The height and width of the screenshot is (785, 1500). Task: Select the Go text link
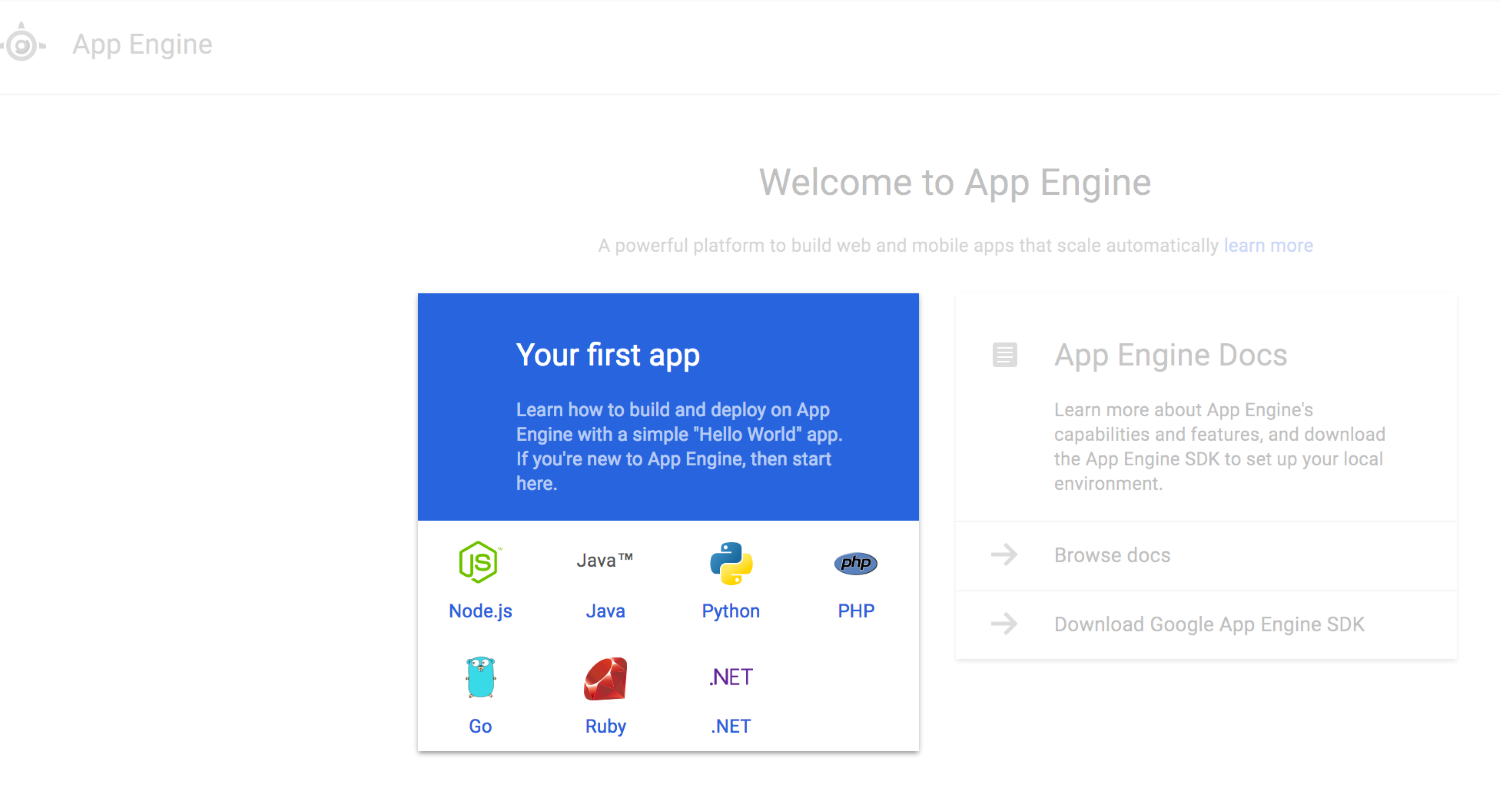pyautogui.click(x=480, y=726)
